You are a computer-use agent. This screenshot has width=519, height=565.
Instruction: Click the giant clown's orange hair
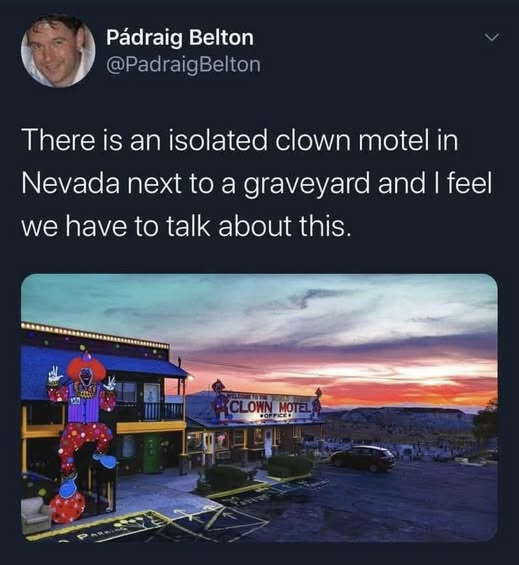[86, 369]
